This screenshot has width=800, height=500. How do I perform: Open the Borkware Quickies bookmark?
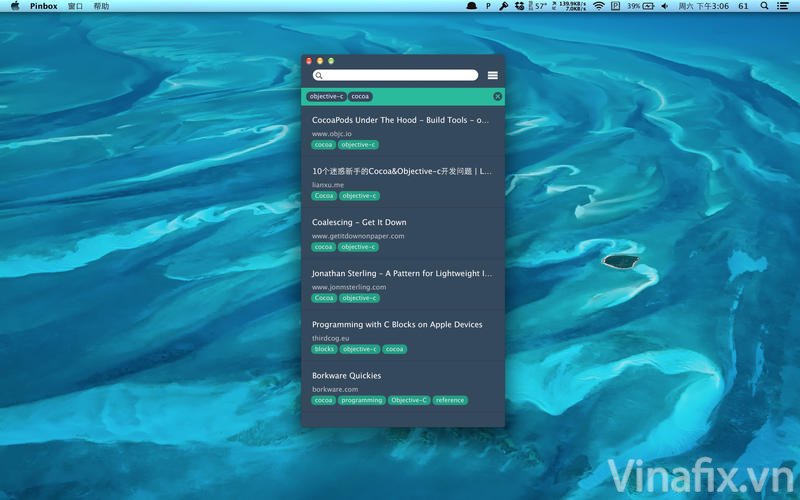point(346,375)
